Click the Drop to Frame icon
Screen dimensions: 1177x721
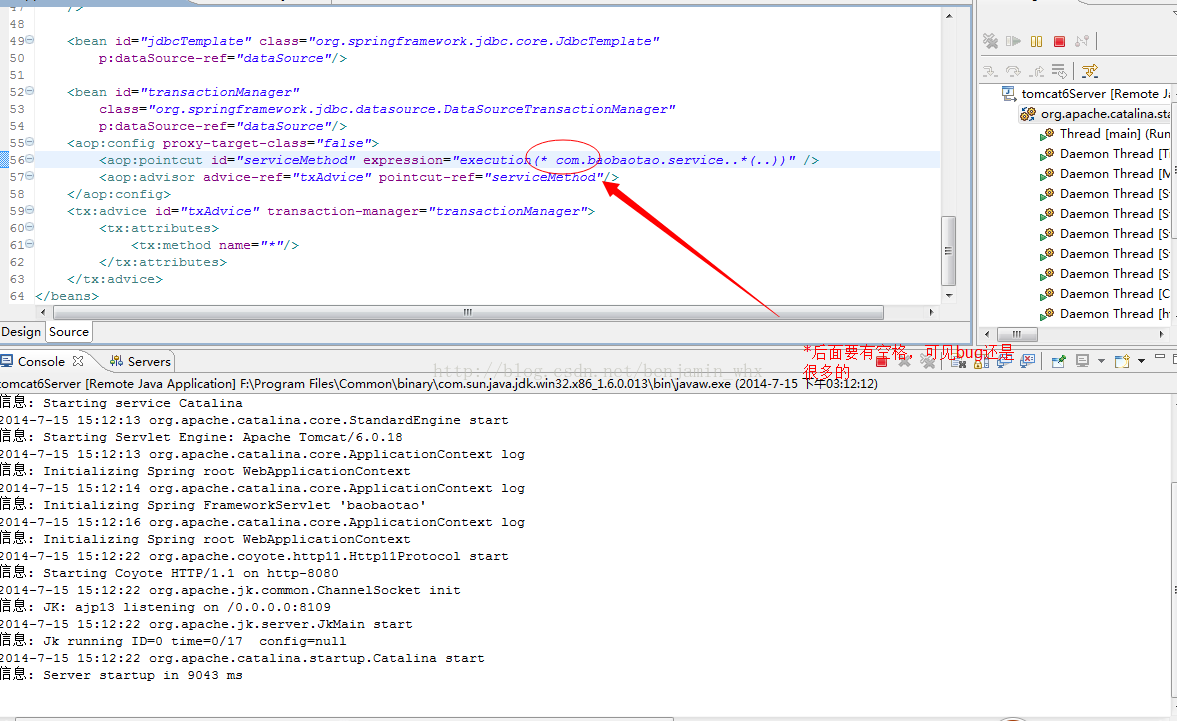click(1059, 71)
